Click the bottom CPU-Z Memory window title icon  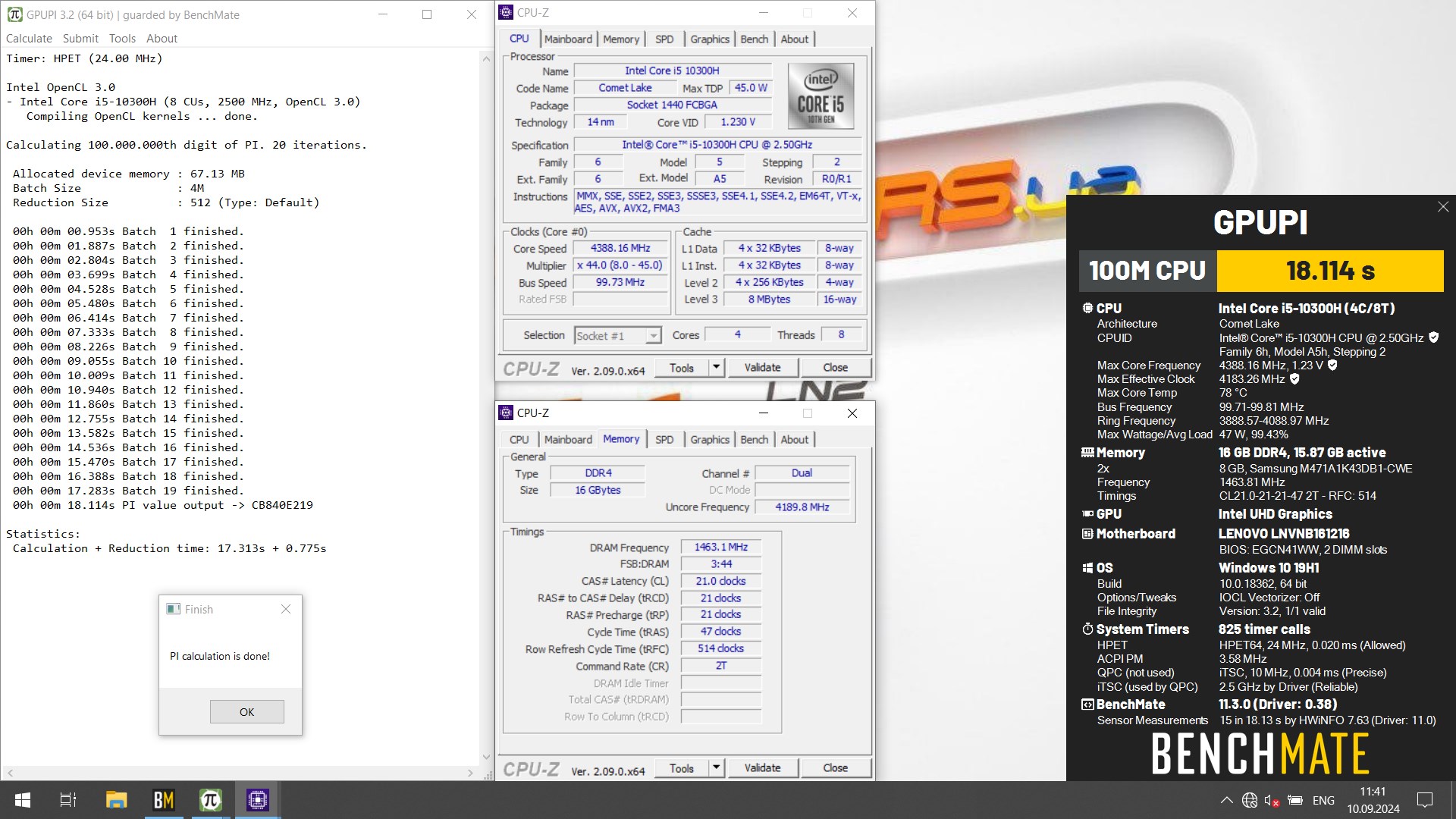[x=506, y=413]
